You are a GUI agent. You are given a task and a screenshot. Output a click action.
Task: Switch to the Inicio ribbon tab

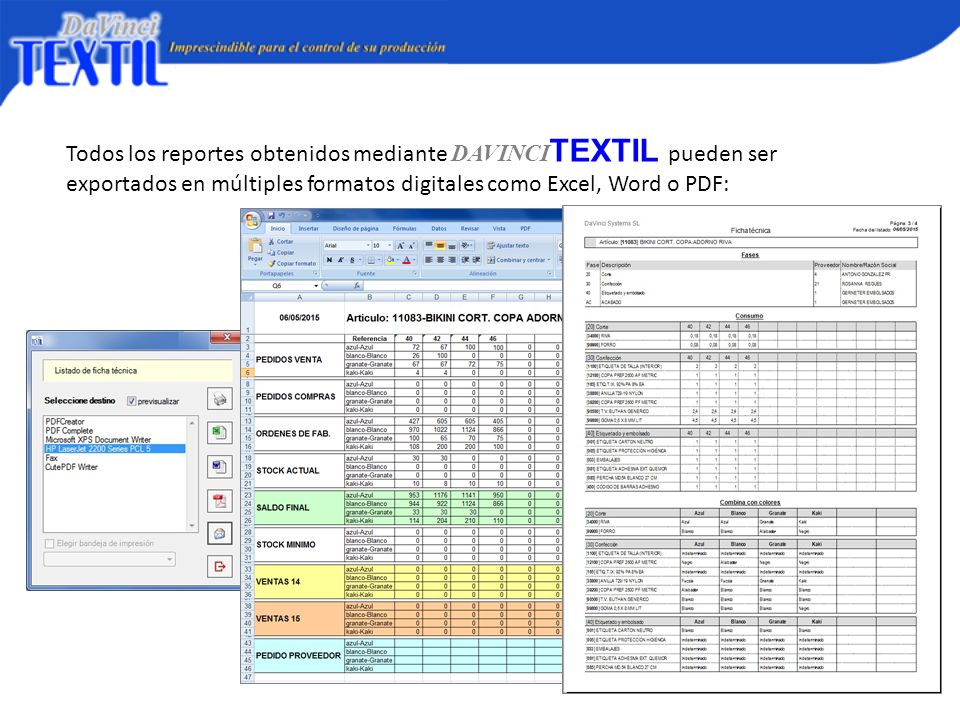tap(278, 228)
